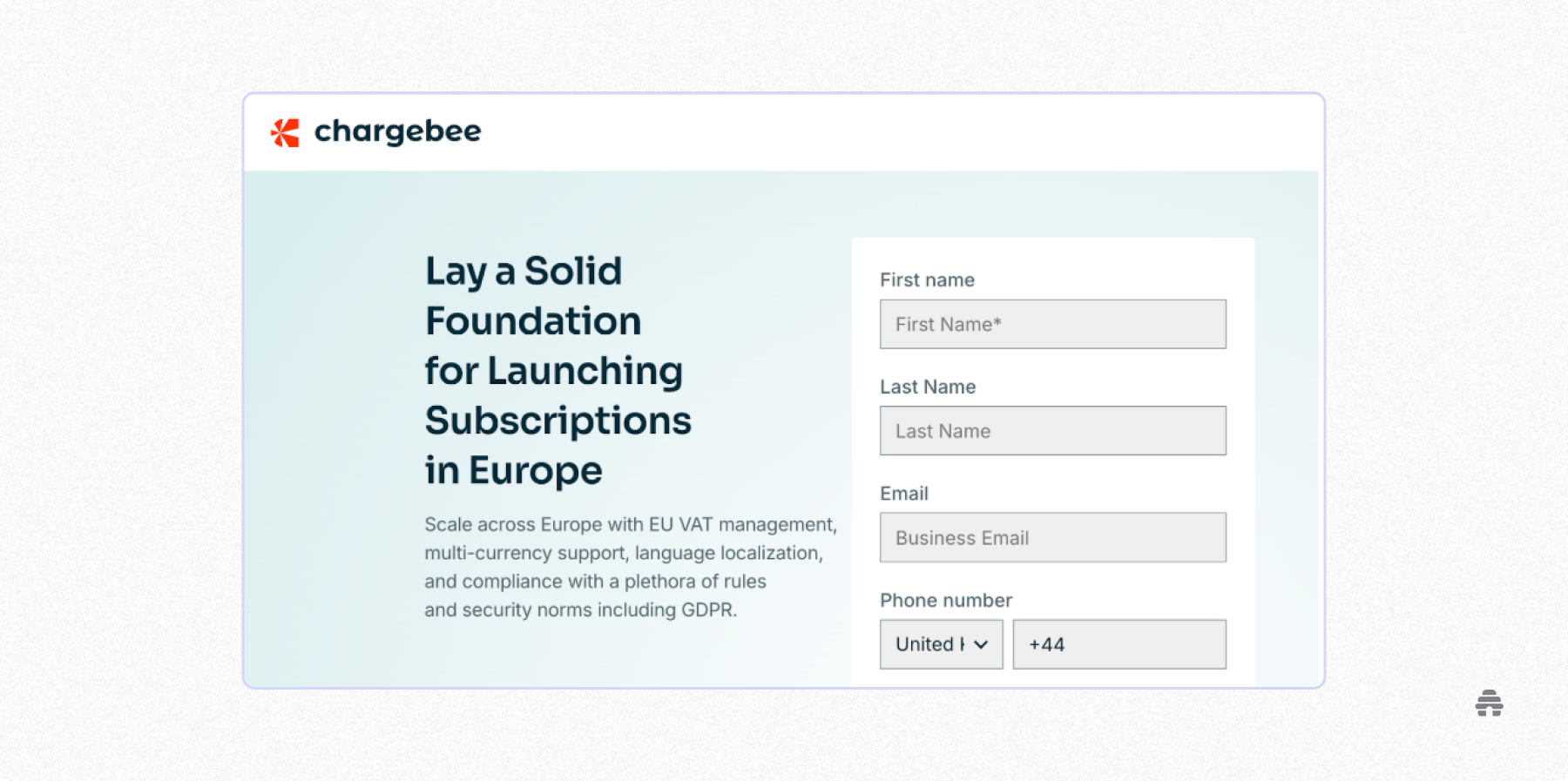Viewport: 1568px width, 781px height.
Task: Click the headline about launching subscriptions
Action: pos(558,370)
